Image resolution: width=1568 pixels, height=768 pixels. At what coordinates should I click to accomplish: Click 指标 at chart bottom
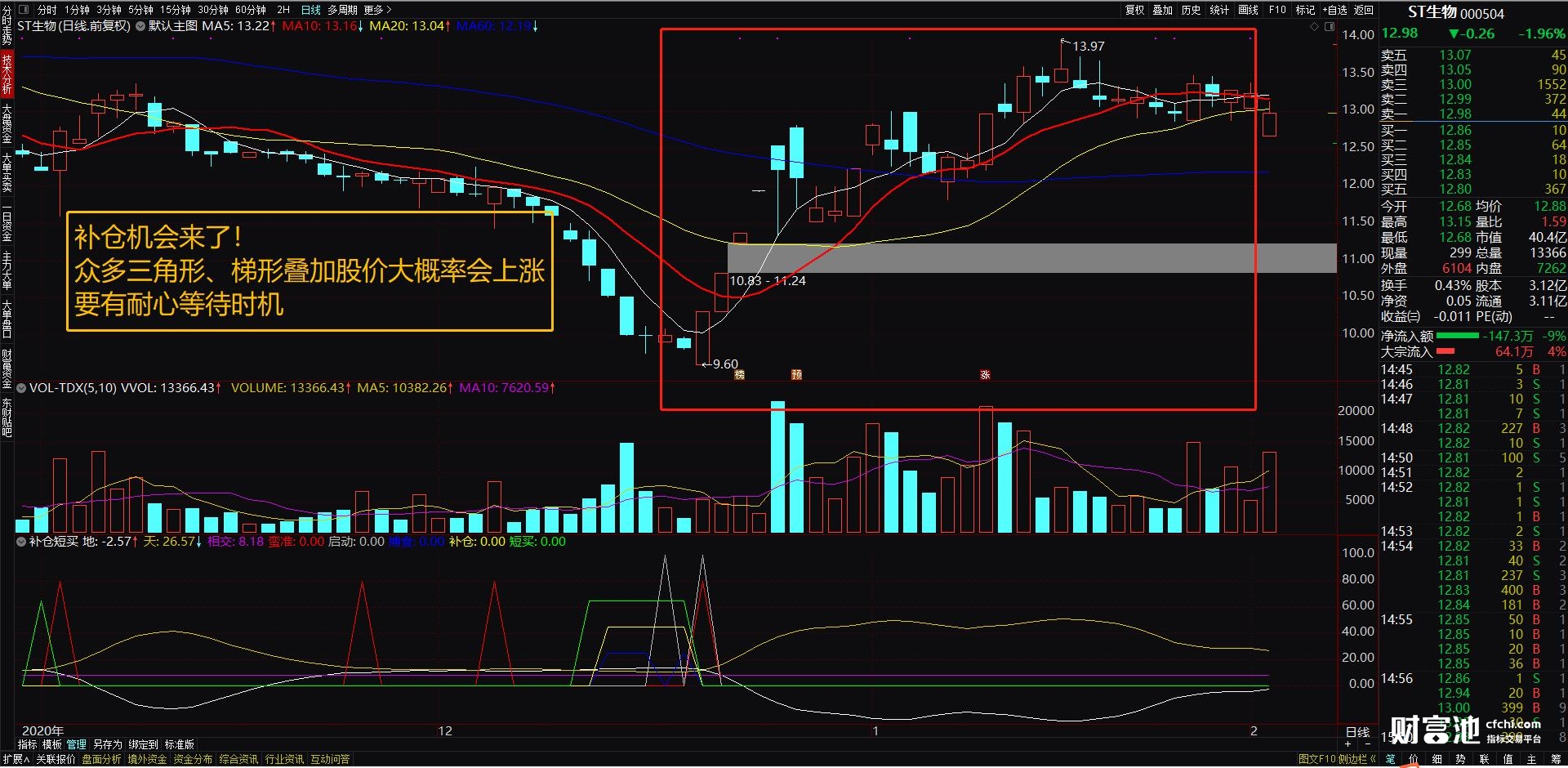coord(27,744)
